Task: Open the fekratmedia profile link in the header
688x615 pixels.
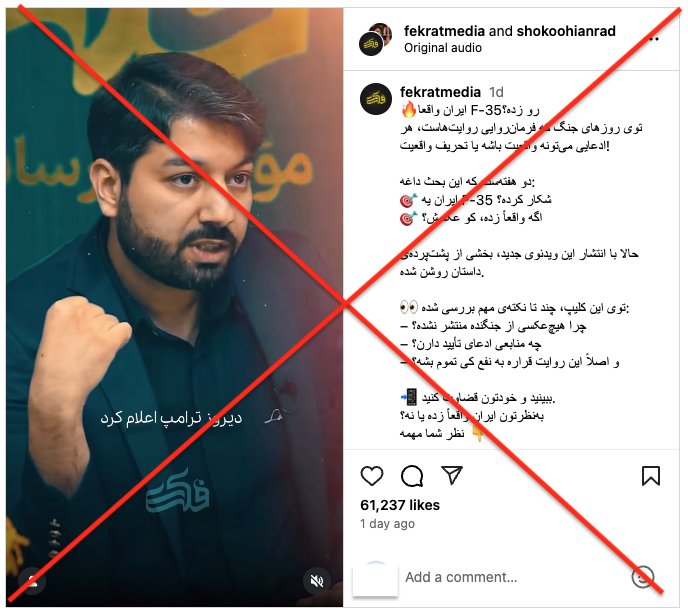Action: [444, 31]
